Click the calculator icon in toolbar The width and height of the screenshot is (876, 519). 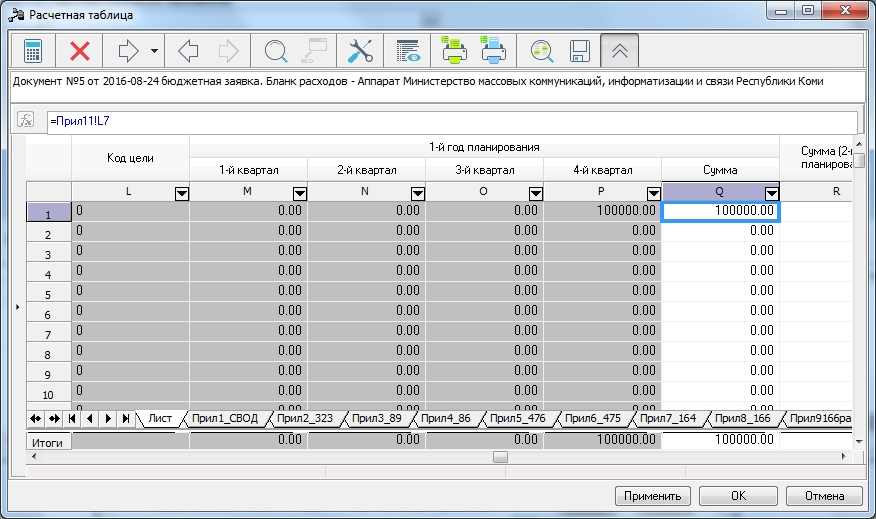[33, 51]
